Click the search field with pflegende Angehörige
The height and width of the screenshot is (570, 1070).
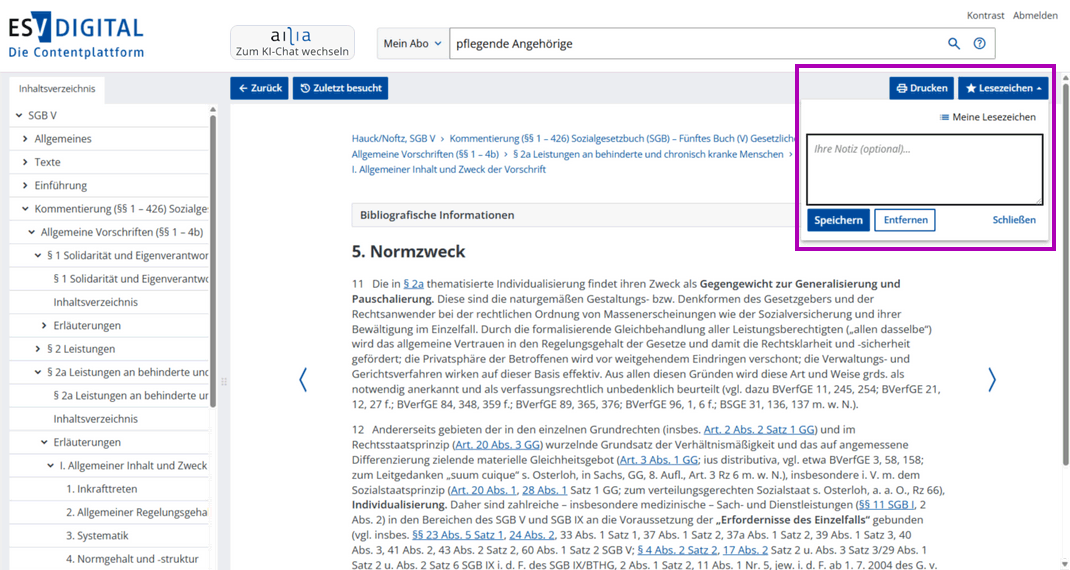pos(696,44)
